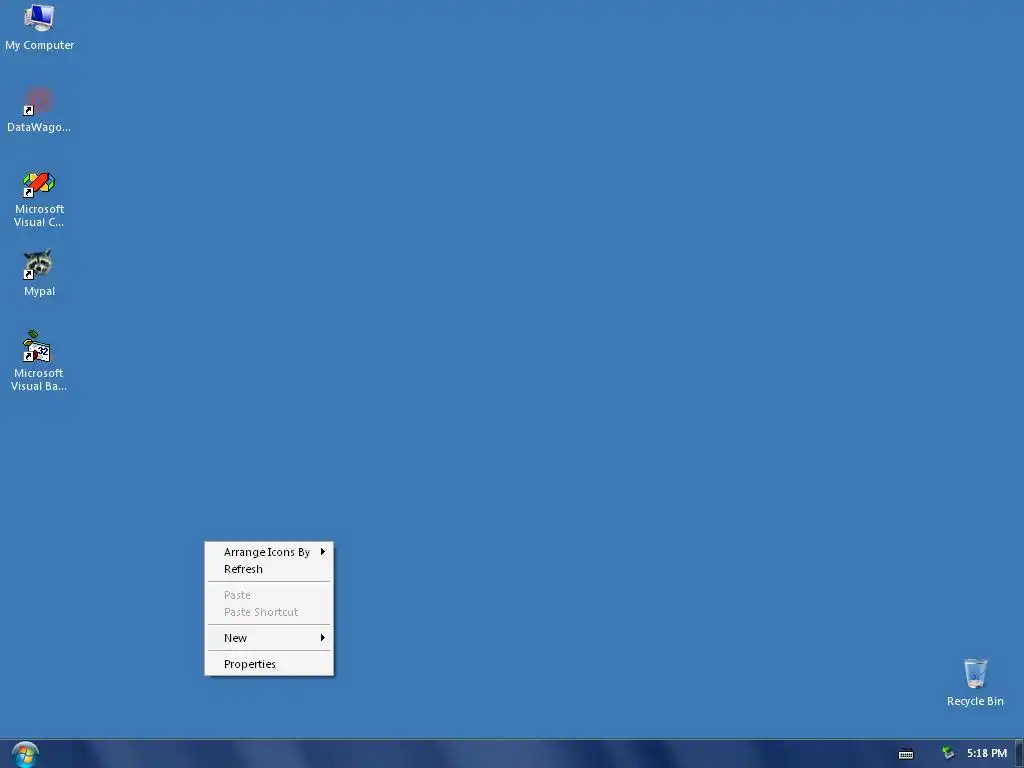Click the Show Desktop strip at taskbar end
1024x768 pixels.
coord(1019,754)
